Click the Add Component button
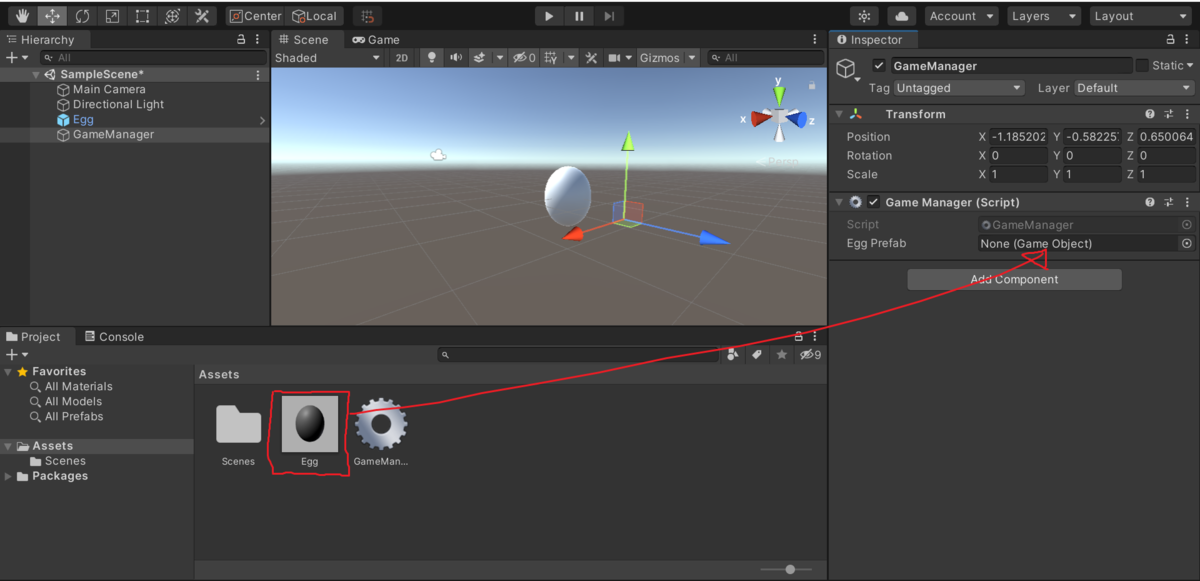The image size is (1200, 581). (1014, 280)
